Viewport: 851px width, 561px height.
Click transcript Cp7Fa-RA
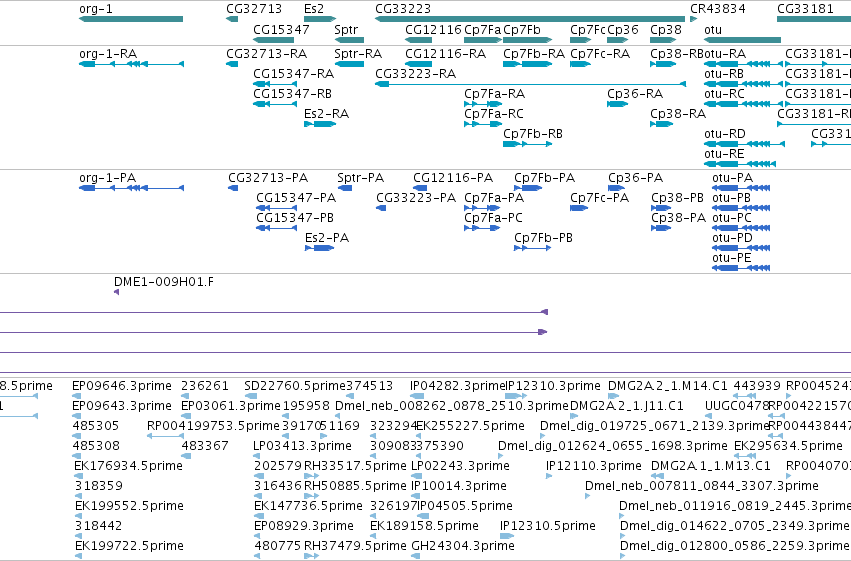click(483, 104)
